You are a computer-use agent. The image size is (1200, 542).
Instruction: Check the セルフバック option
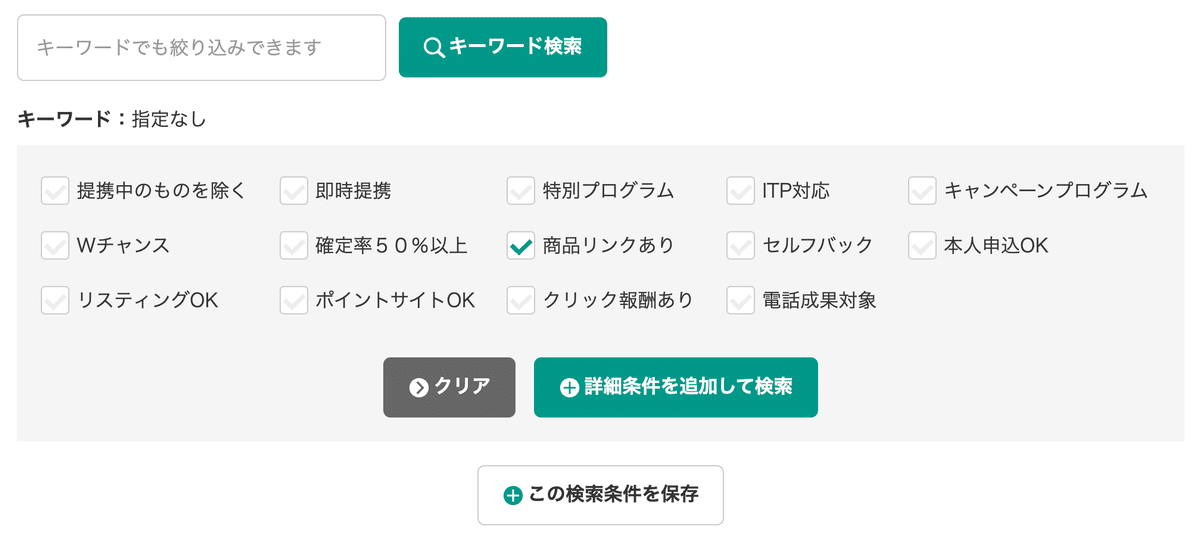740,245
